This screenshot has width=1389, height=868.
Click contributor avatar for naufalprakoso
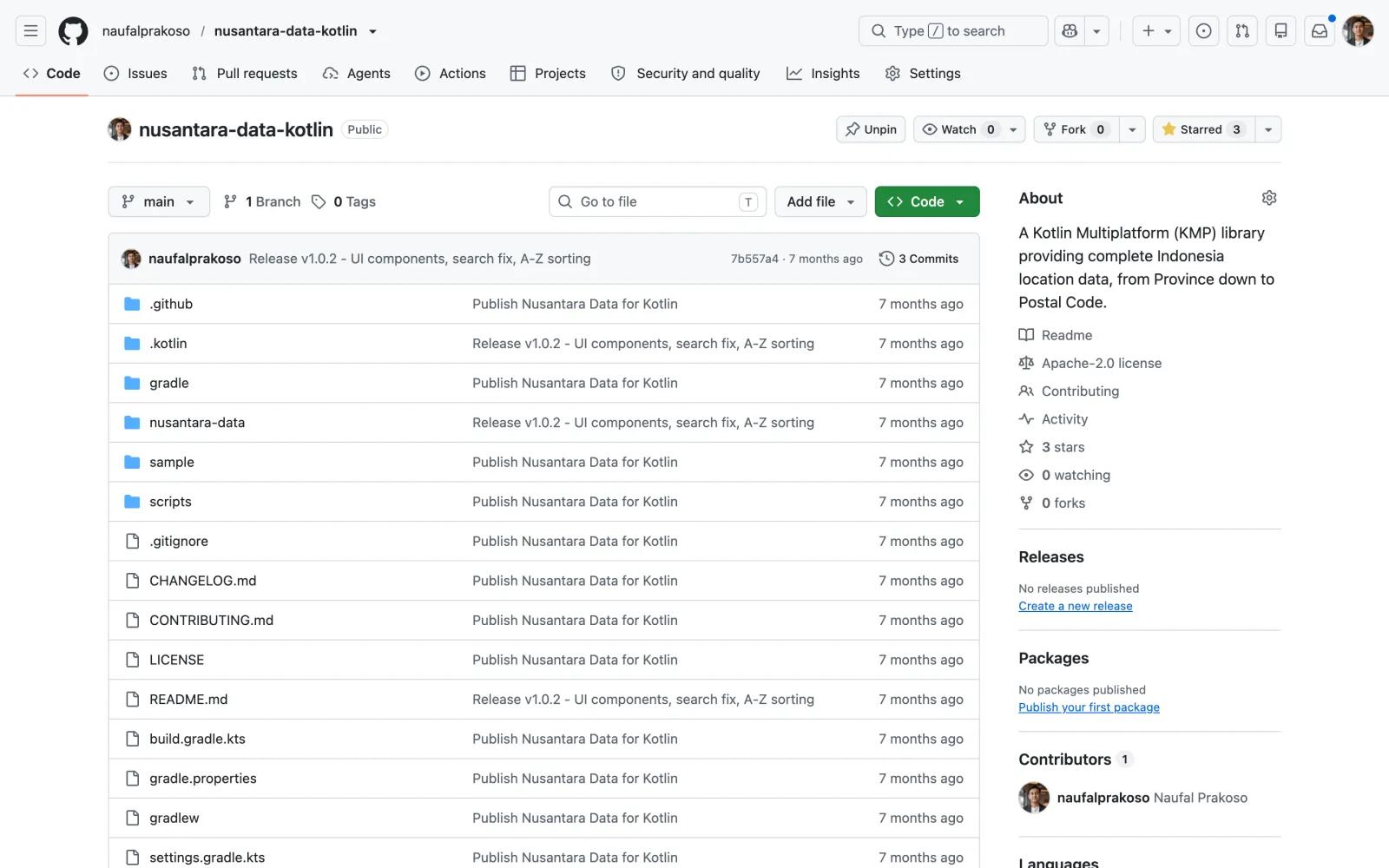click(x=1034, y=798)
